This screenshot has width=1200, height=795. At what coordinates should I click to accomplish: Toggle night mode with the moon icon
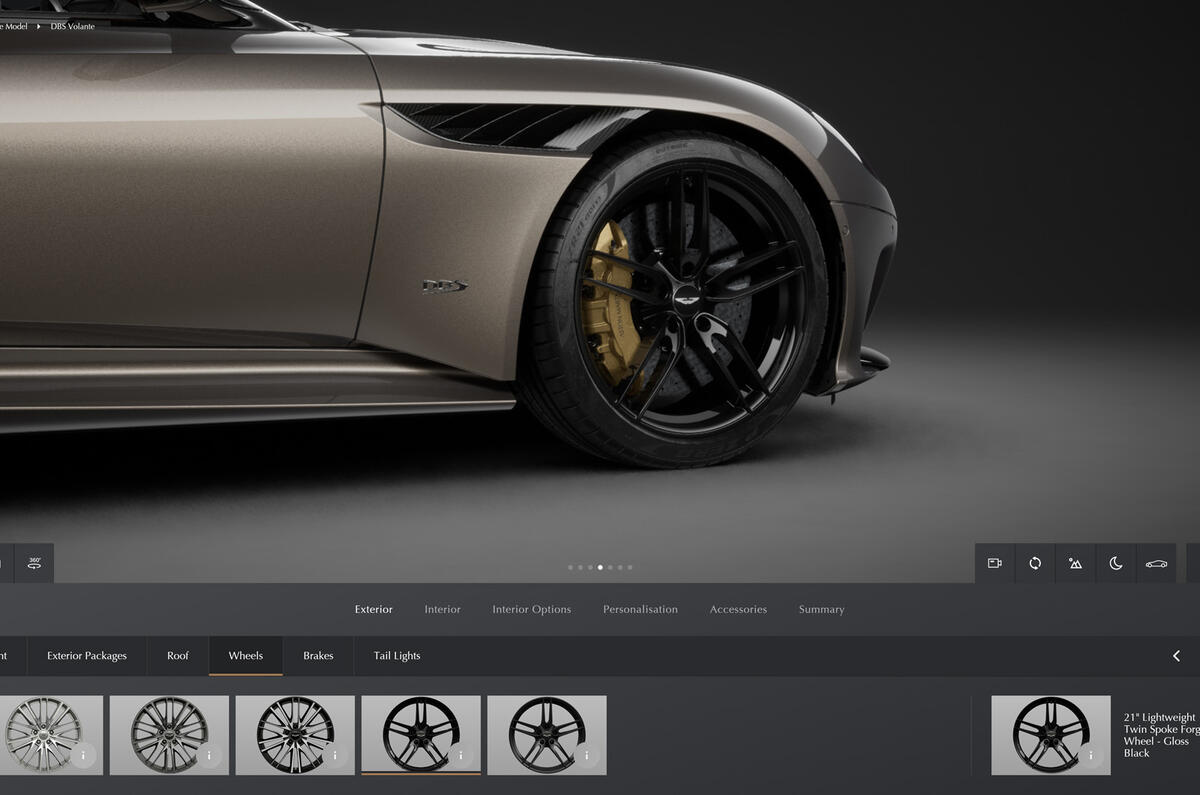click(1116, 563)
